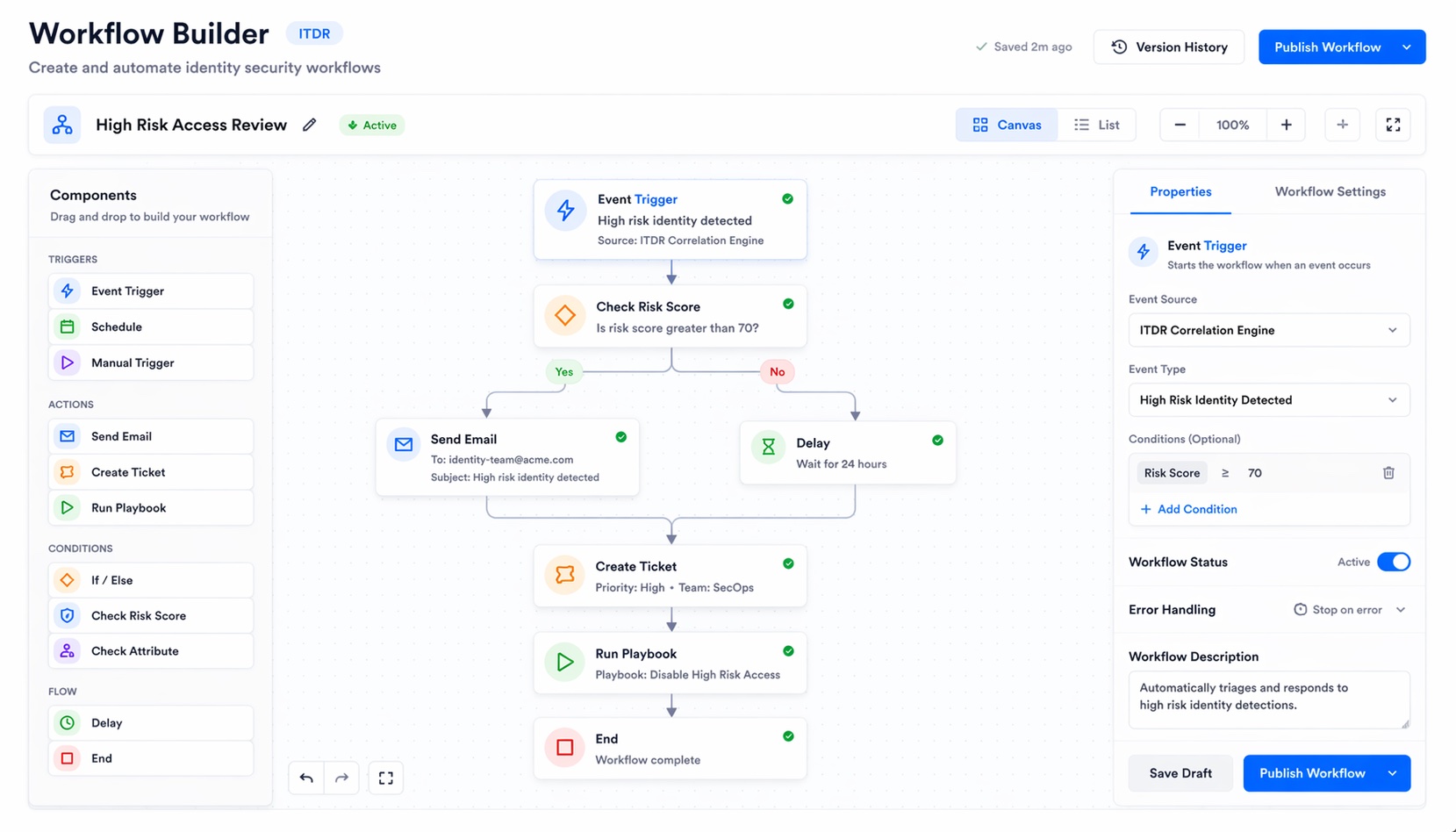Click the Active status badge
Viewport: 1456px width, 832px height.
[x=371, y=125]
